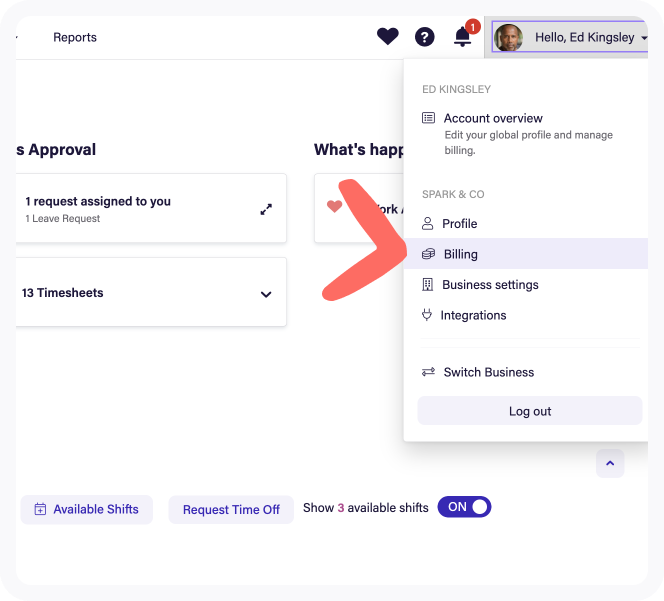Open the help question mark icon
Screen dimensions: 664x601
pyautogui.click(x=424, y=37)
